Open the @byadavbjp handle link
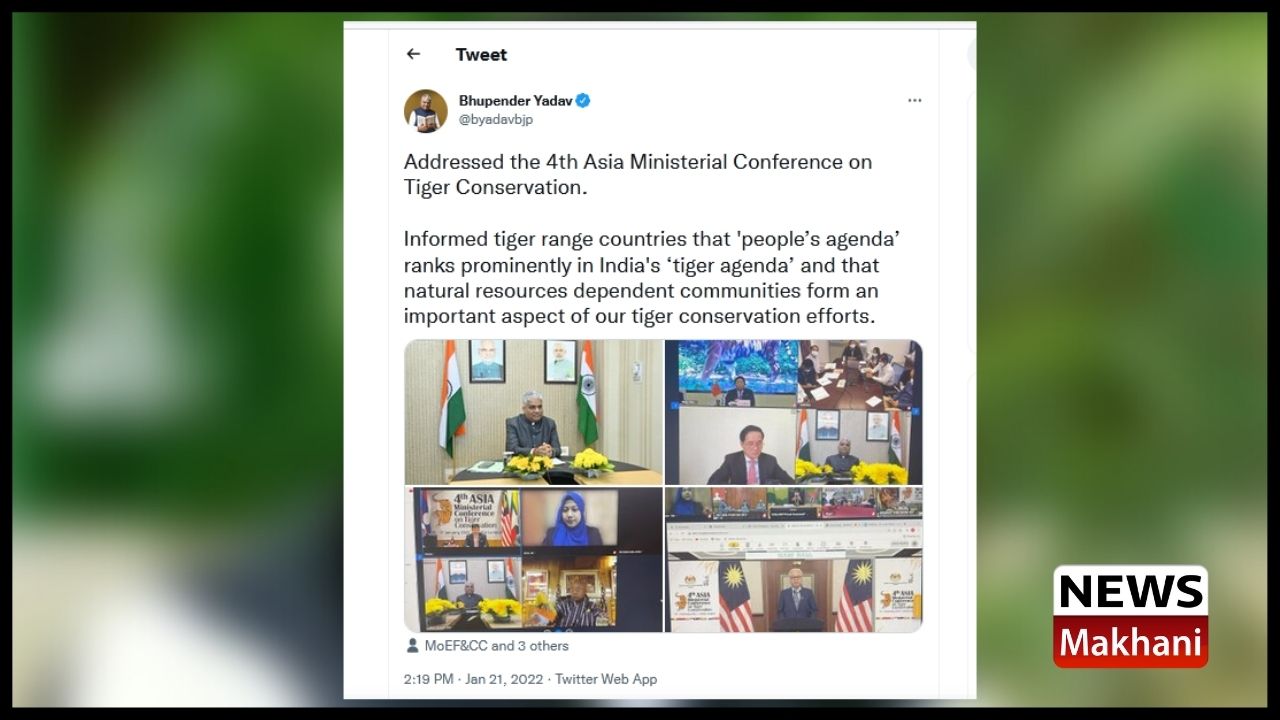 click(x=496, y=120)
